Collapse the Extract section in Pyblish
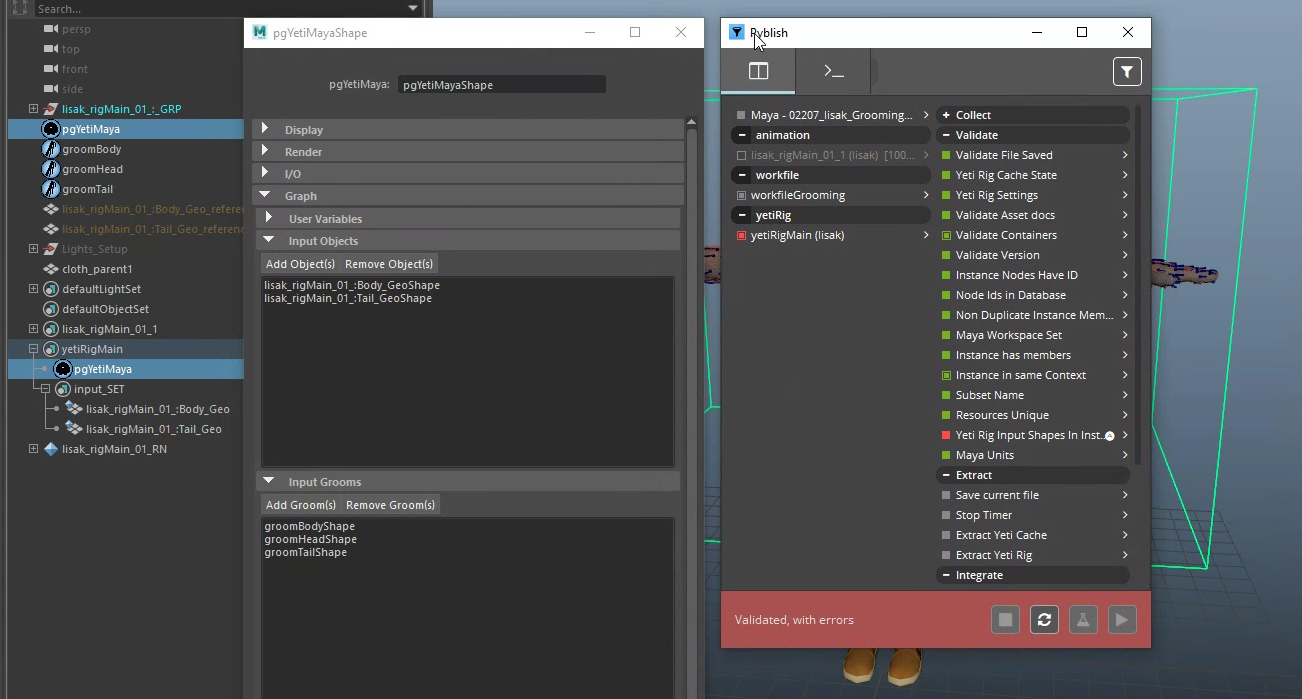 [x=946, y=475]
